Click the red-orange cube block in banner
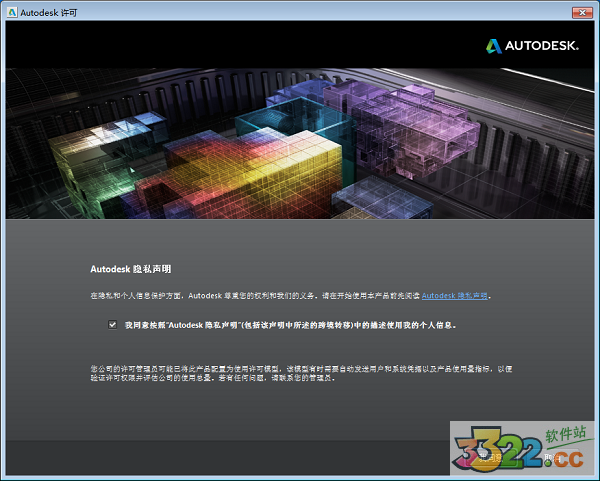Screen dimensions: 600x481 click(x=200, y=185)
